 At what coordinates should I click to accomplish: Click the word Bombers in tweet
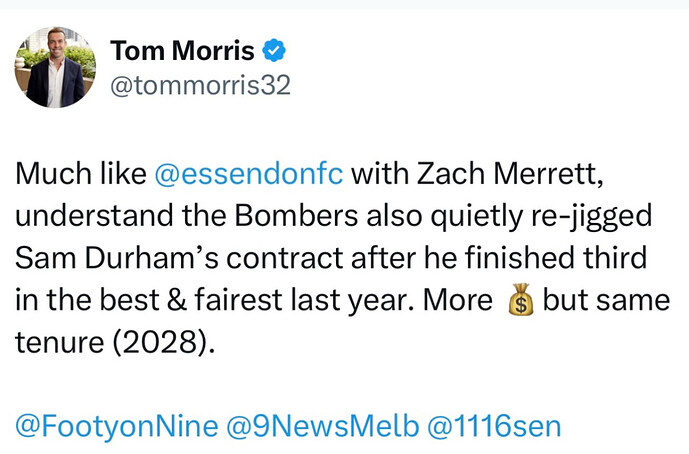pyautogui.click(x=296, y=215)
